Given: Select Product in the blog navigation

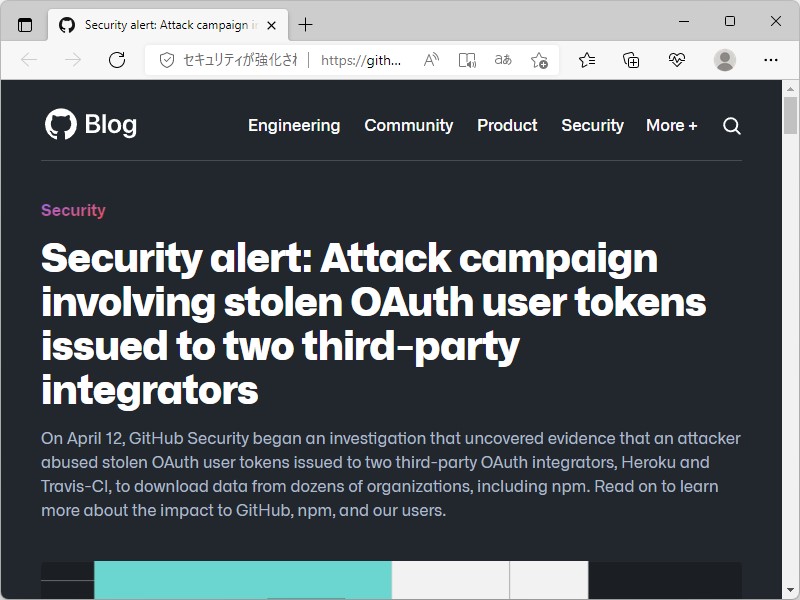Looking at the screenshot, I should click(507, 126).
